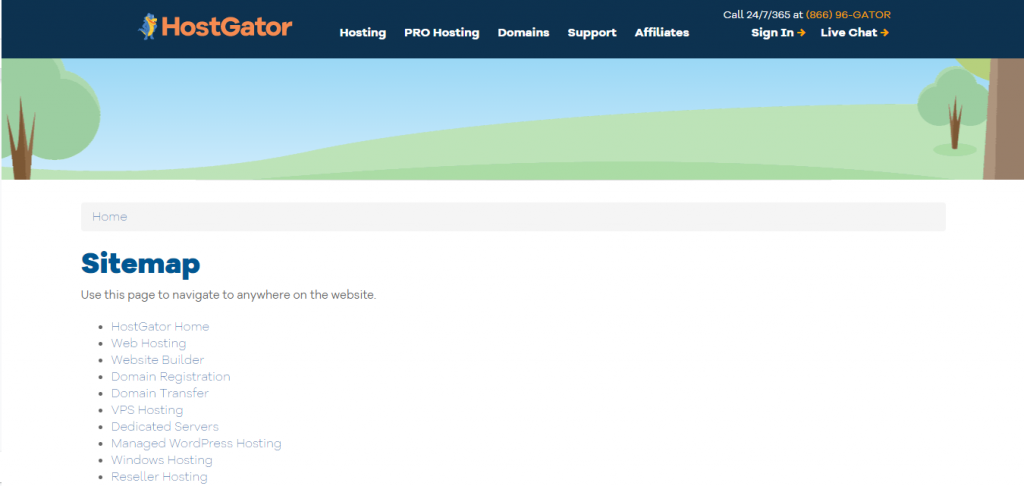1024x486 pixels.
Task: Click the Home breadcrumb
Action: (110, 217)
